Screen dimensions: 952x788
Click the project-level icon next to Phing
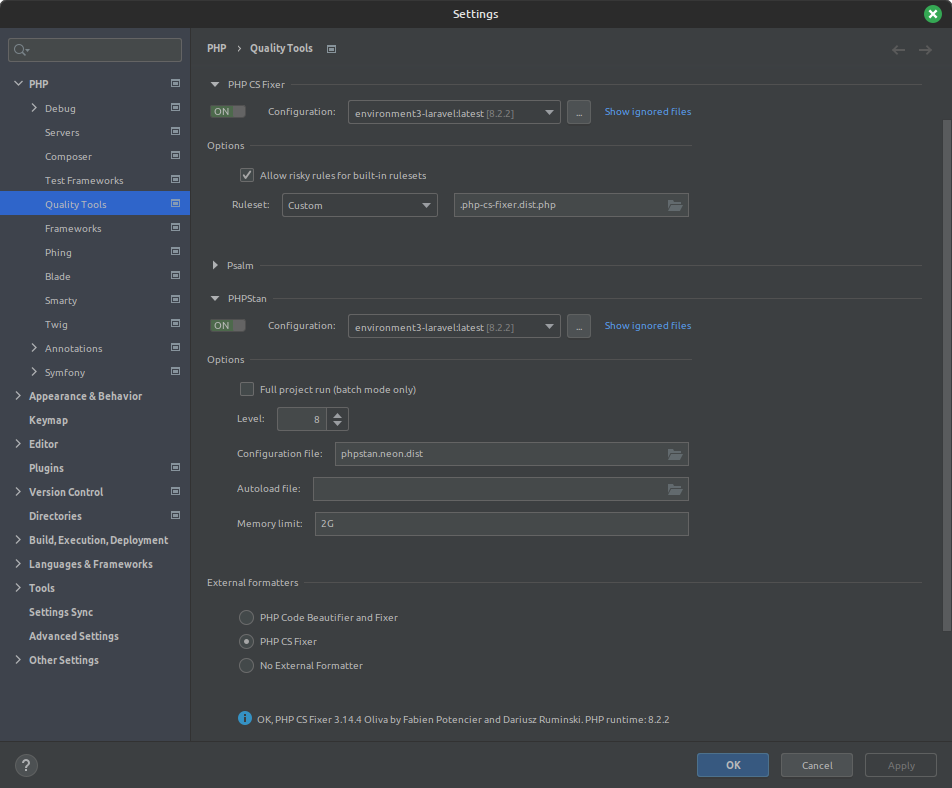tap(175, 251)
